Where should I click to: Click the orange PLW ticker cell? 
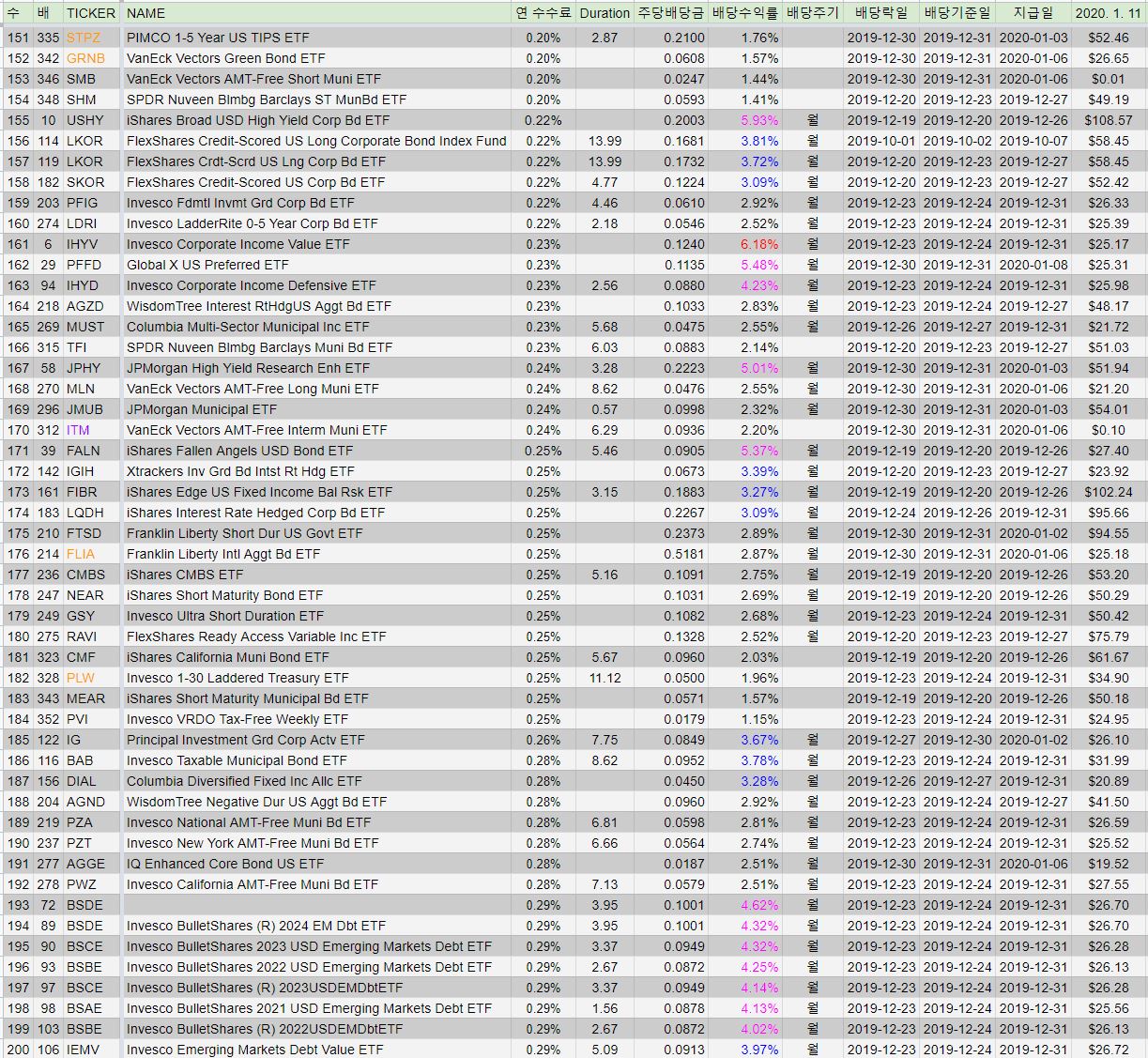91,678
